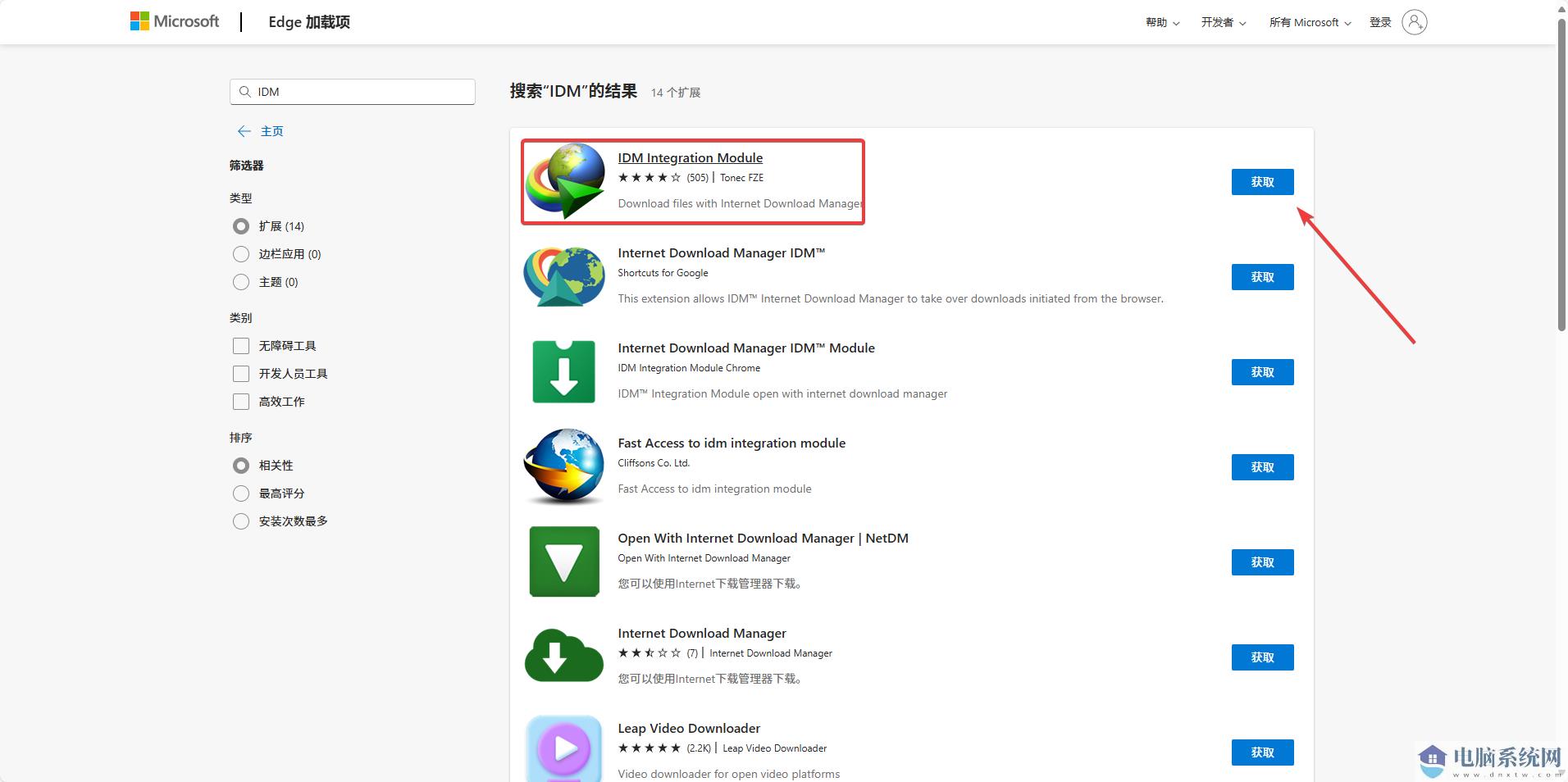Get the Internet Download Manager cloud extension
Image resolution: width=1568 pixels, height=782 pixels.
pos(1262,657)
